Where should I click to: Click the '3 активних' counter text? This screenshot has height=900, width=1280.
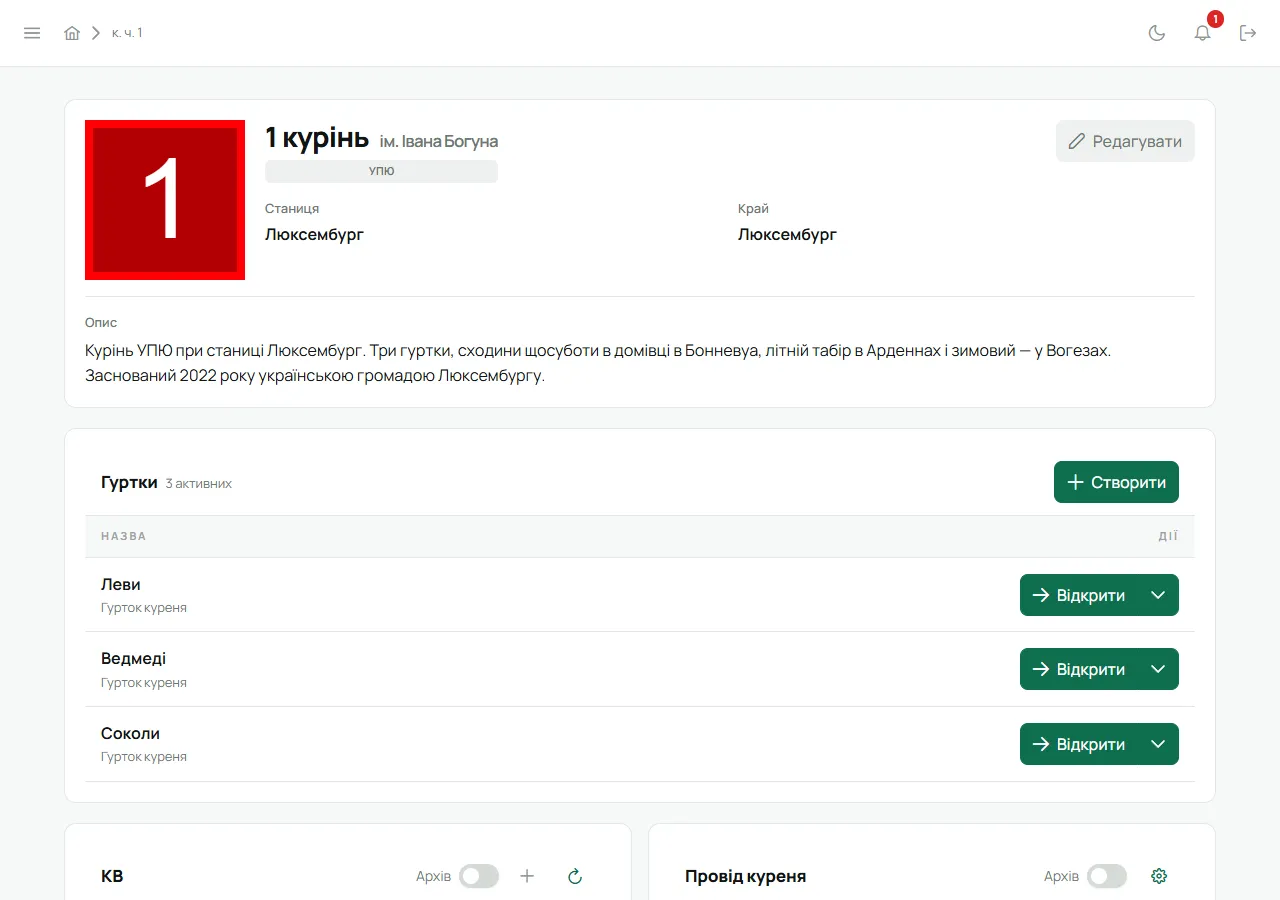click(x=199, y=483)
